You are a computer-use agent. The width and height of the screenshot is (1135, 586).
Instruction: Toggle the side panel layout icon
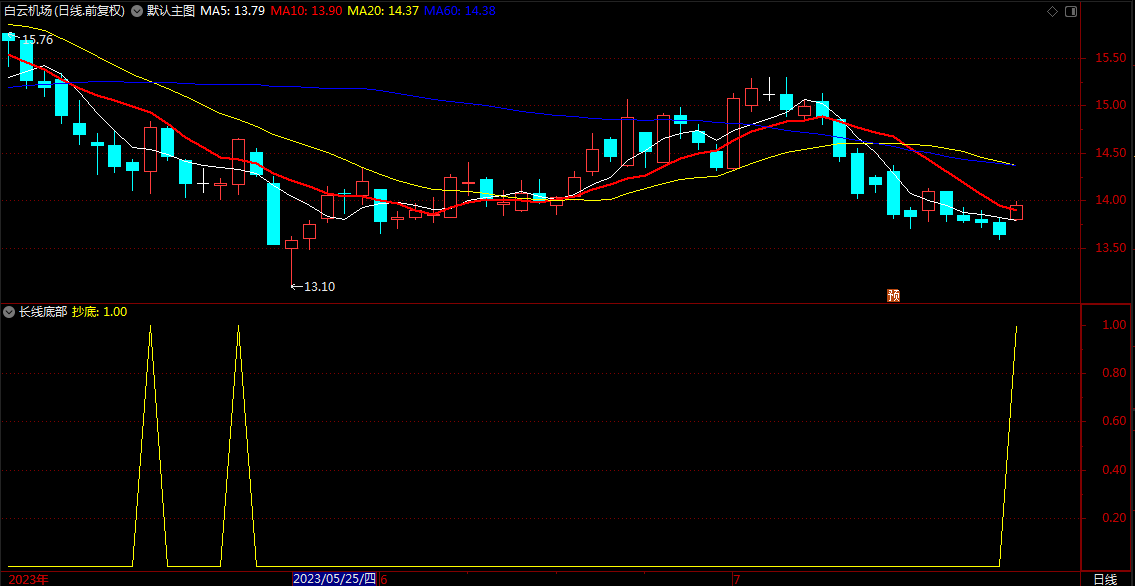1071,12
